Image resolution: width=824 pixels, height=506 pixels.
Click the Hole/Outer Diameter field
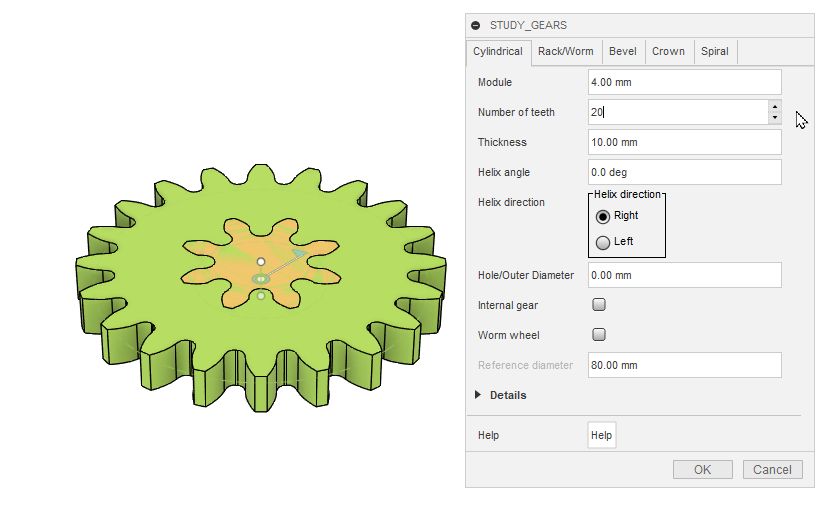point(684,275)
